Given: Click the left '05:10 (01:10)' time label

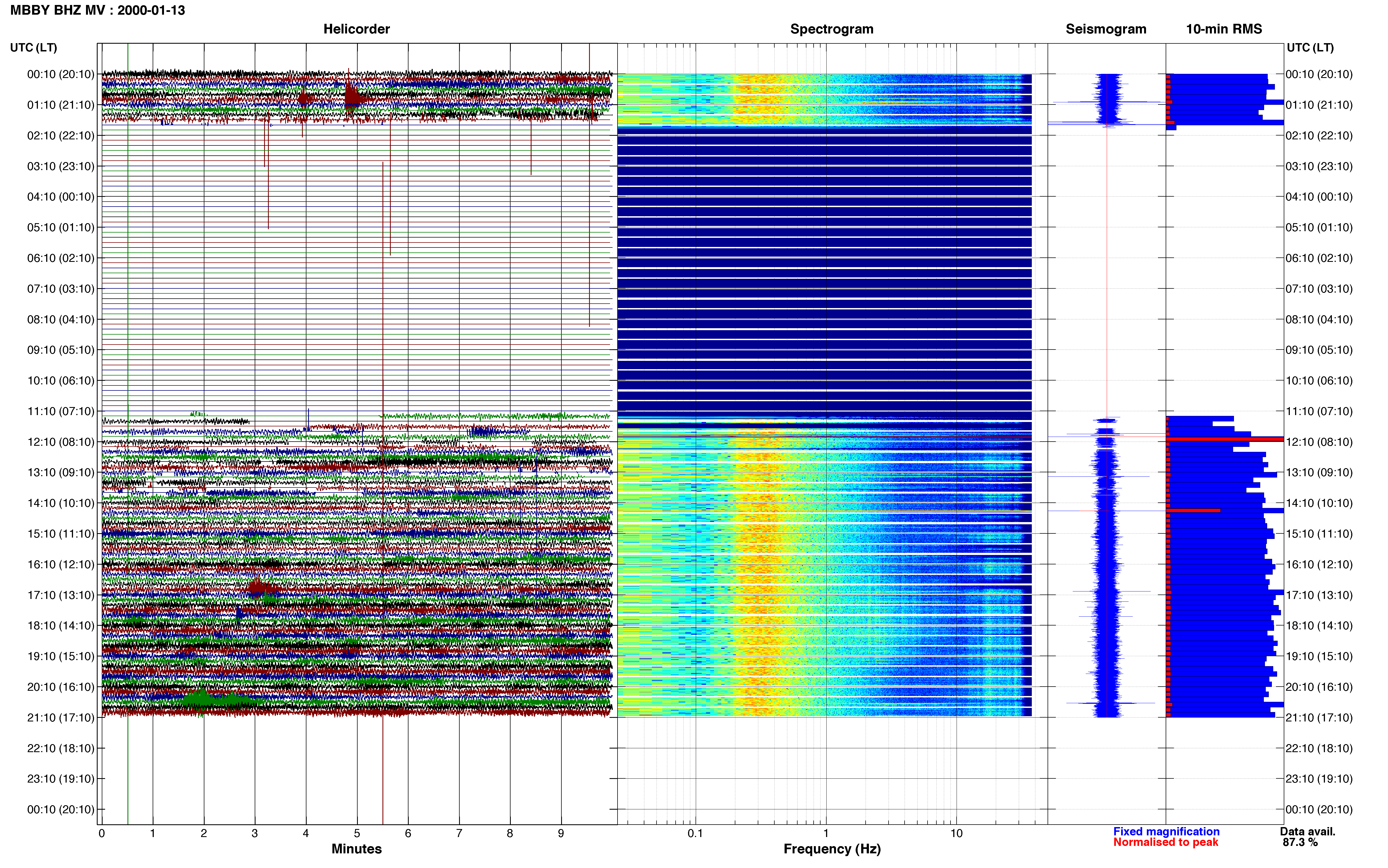Looking at the screenshot, I should pos(61,227).
